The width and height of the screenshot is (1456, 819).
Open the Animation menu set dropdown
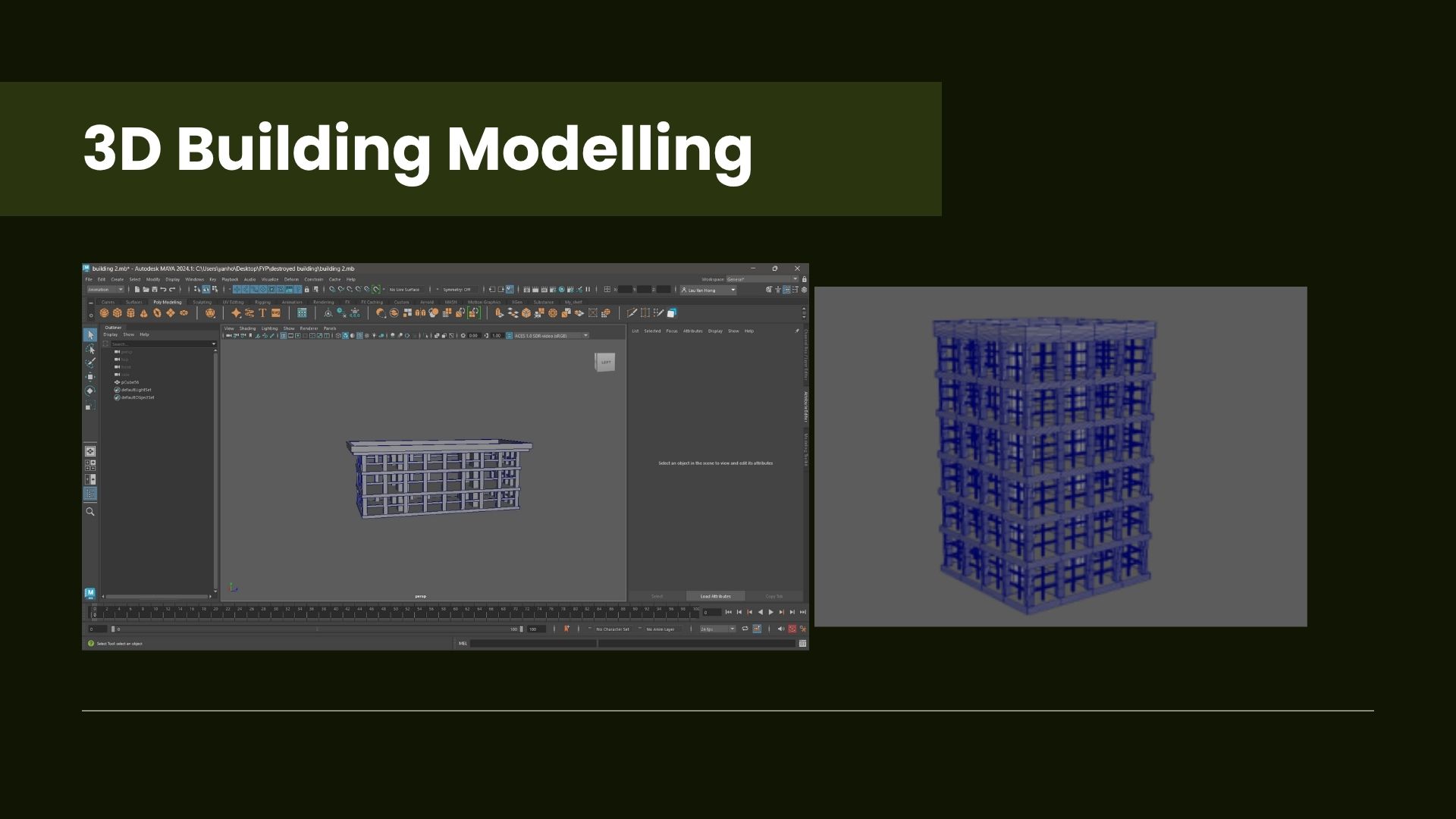tap(105, 290)
